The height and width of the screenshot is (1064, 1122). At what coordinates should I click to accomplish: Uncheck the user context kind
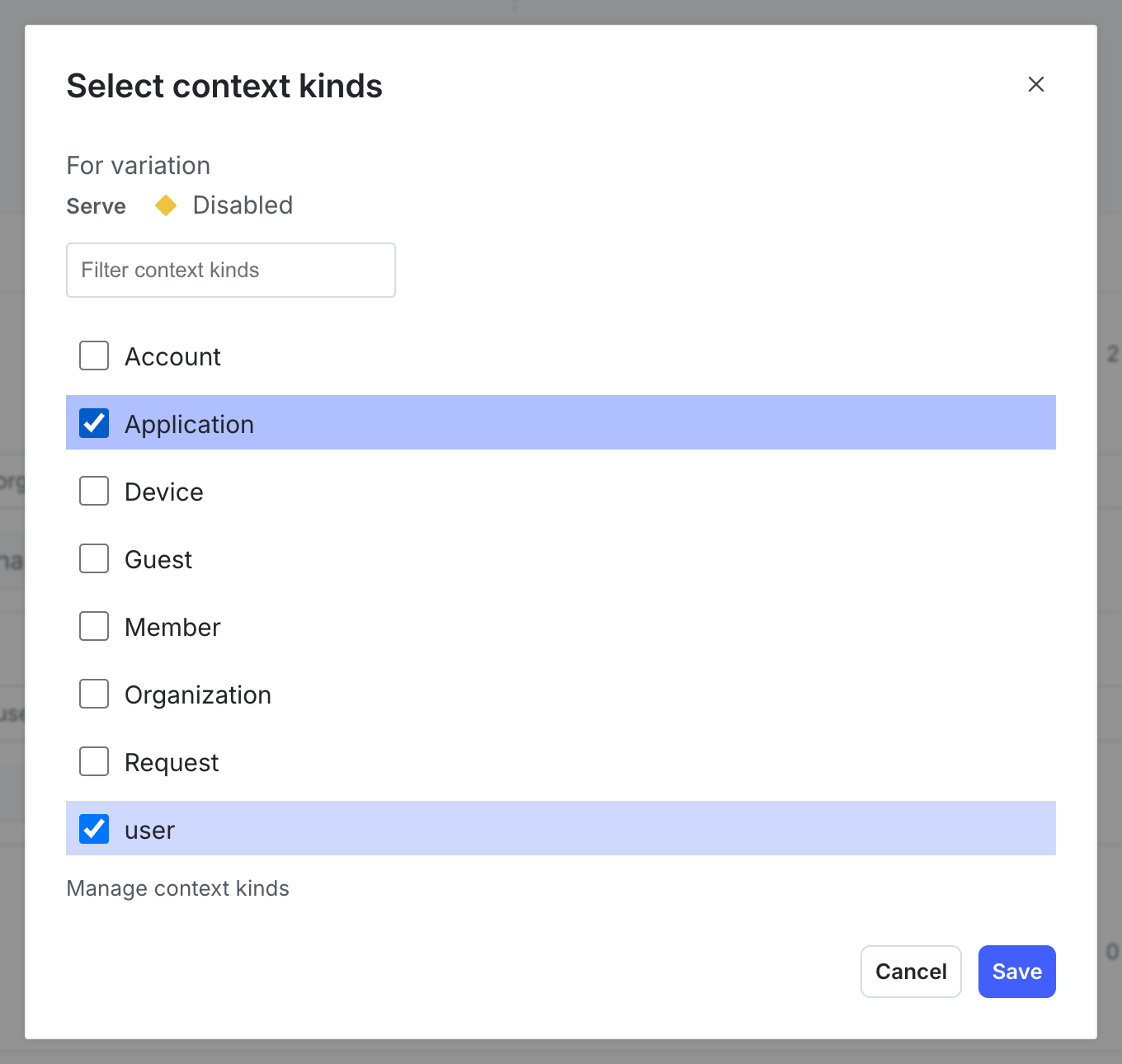(93, 829)
